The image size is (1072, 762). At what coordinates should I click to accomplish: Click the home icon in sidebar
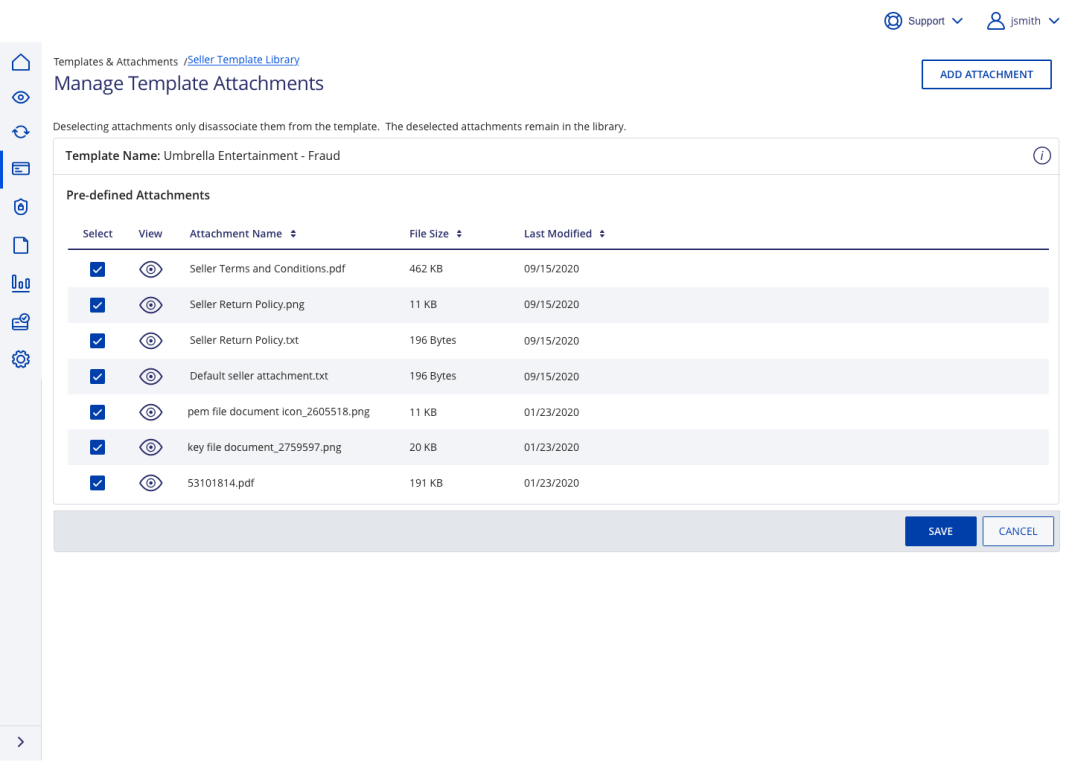[20, 63]
